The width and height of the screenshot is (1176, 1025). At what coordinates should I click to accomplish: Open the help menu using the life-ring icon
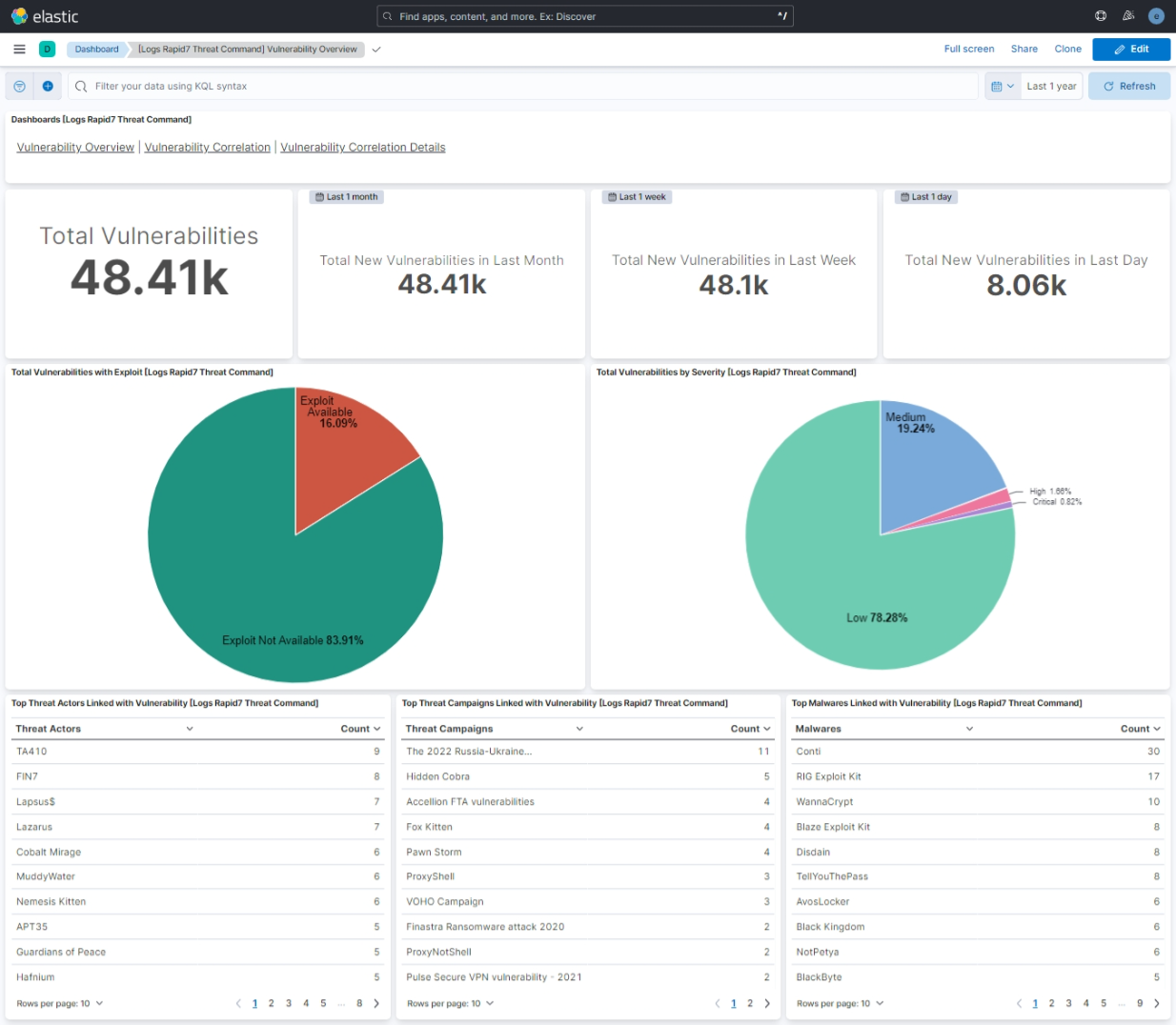(x=1100, y=15)
